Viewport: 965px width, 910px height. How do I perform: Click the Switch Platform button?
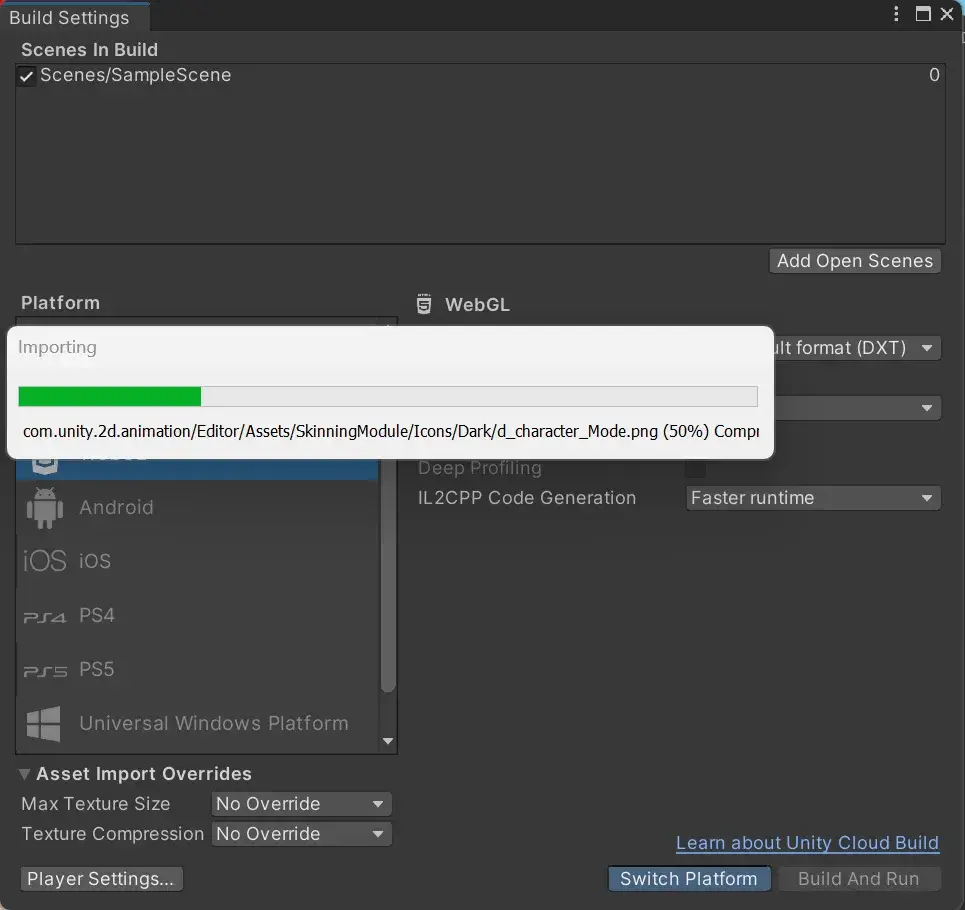pyautogui.click(x=689, y=879)
